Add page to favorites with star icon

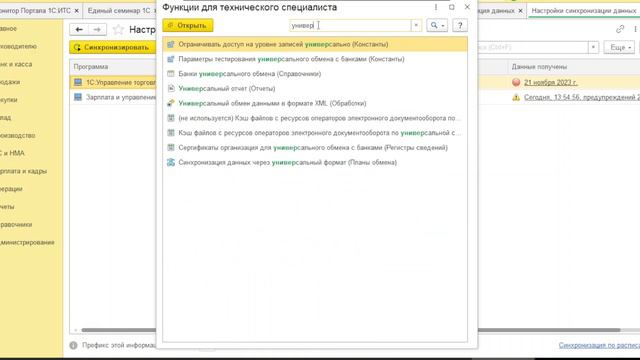coord(118,29)
